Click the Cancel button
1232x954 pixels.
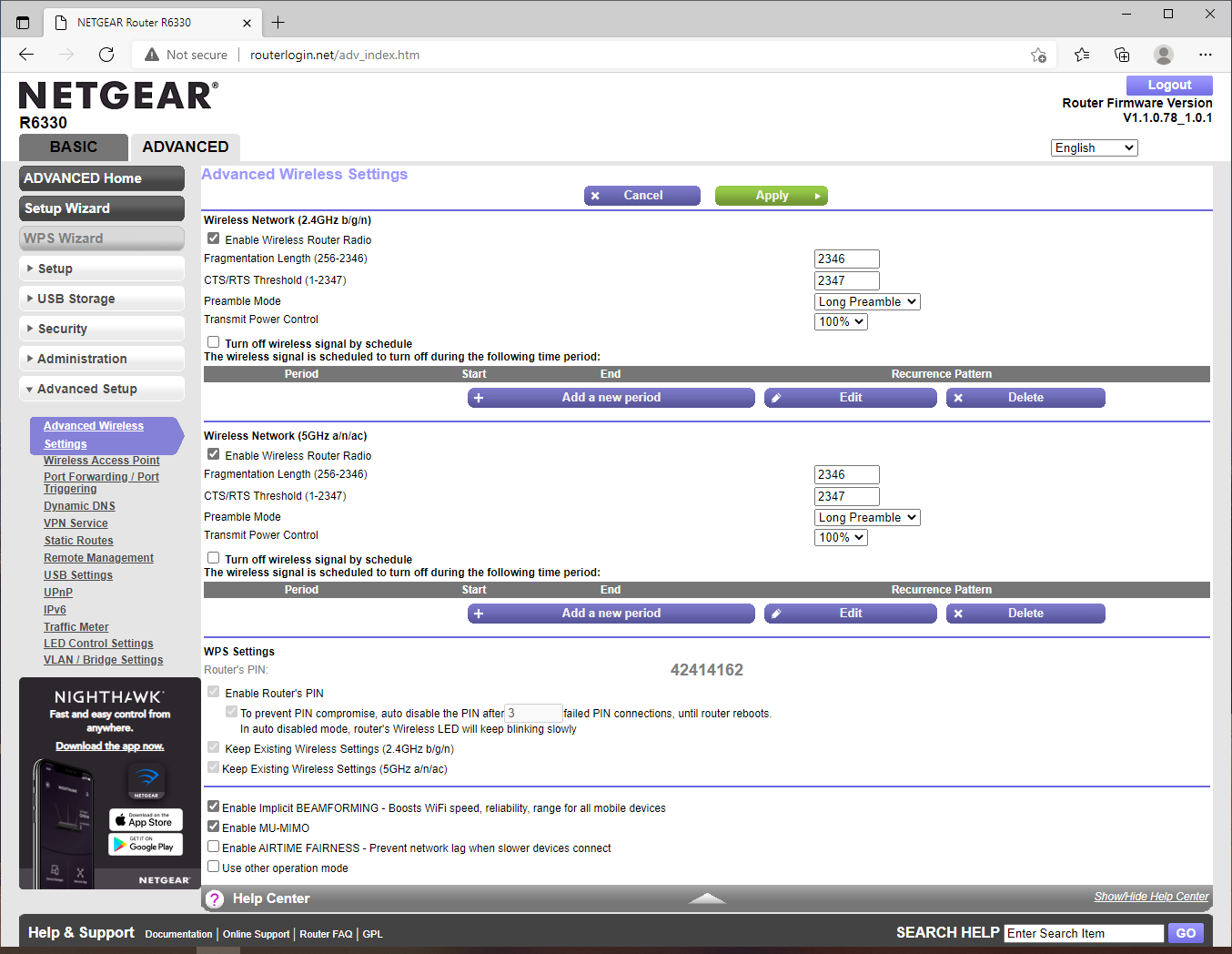pos(642,196)
